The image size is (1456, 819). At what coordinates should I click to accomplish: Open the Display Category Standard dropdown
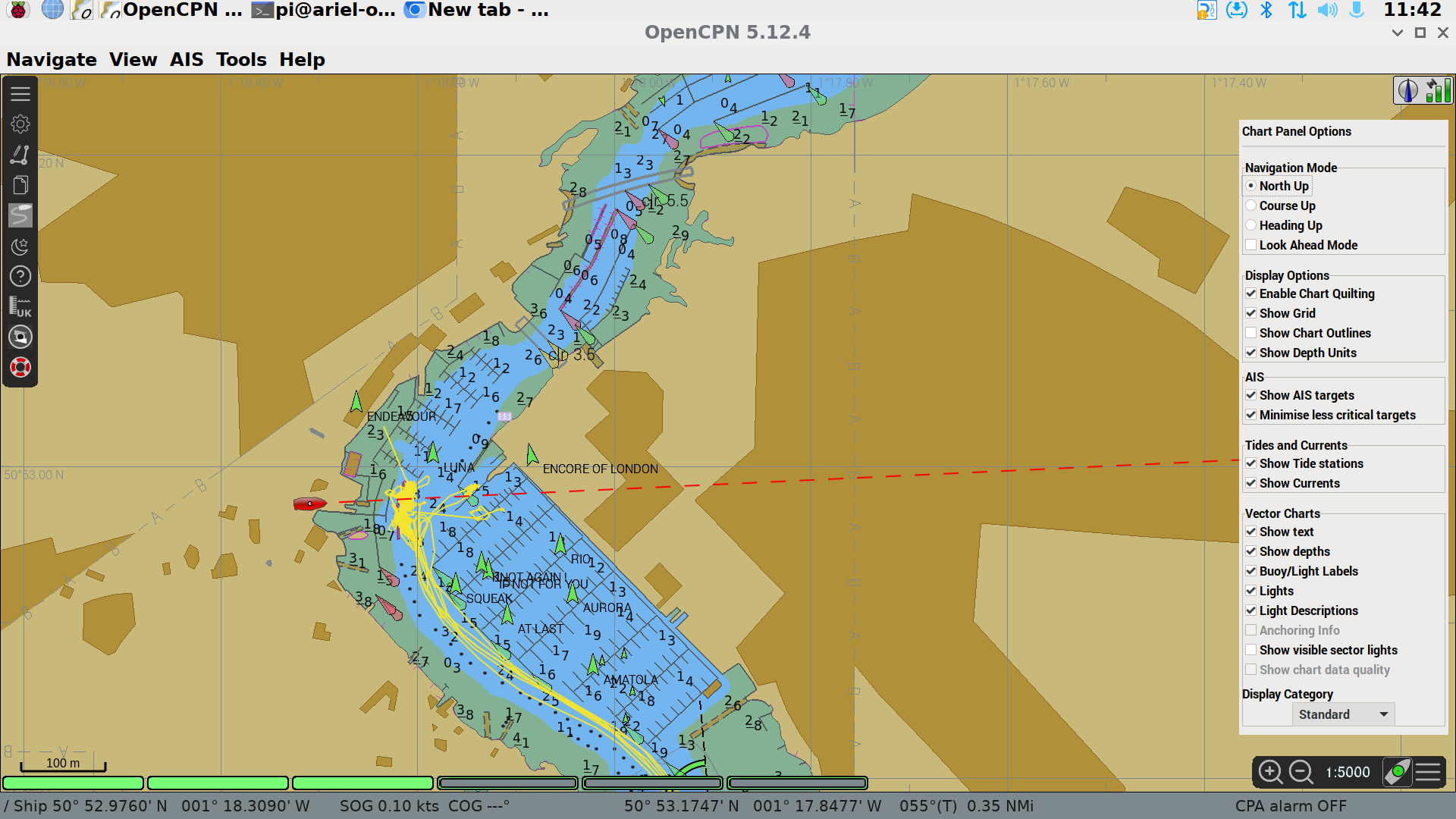[x=1343, y=714]
